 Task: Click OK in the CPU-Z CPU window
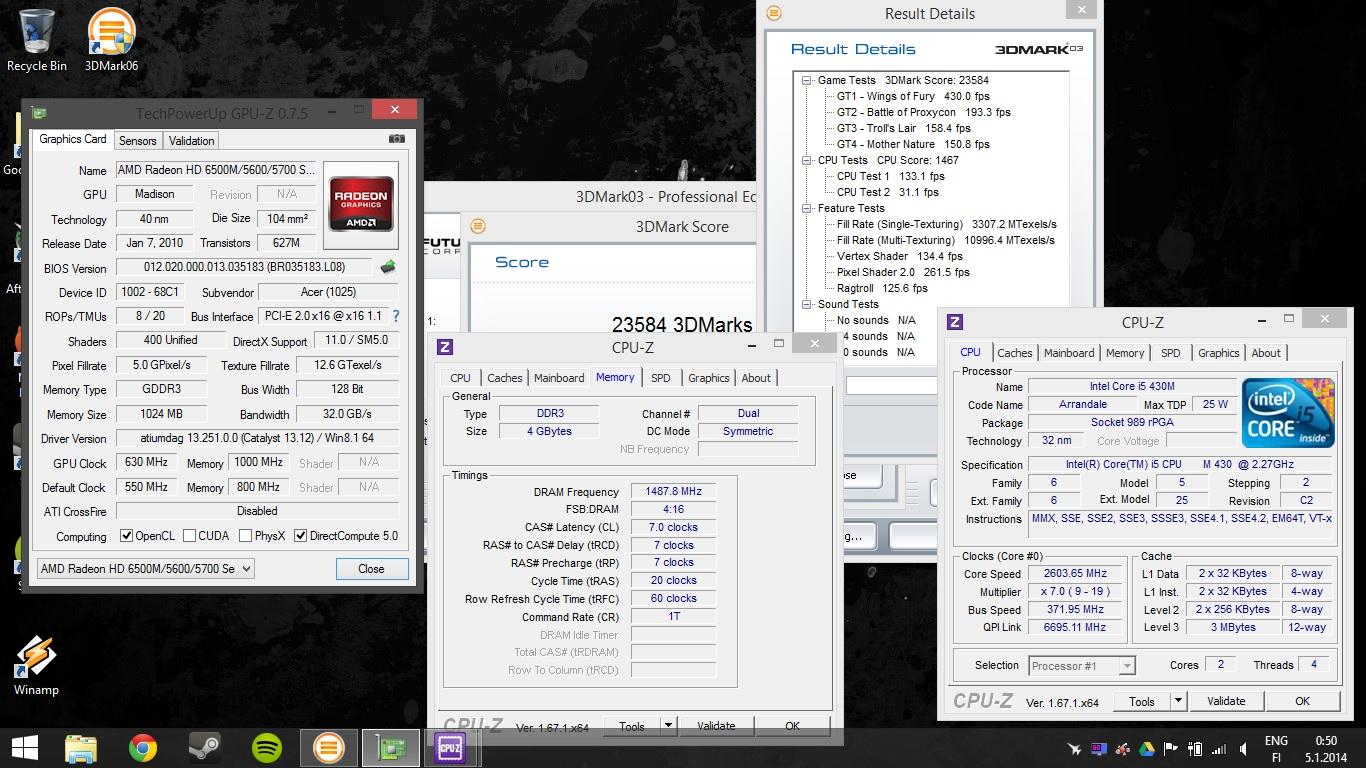tap(1302, 701)
